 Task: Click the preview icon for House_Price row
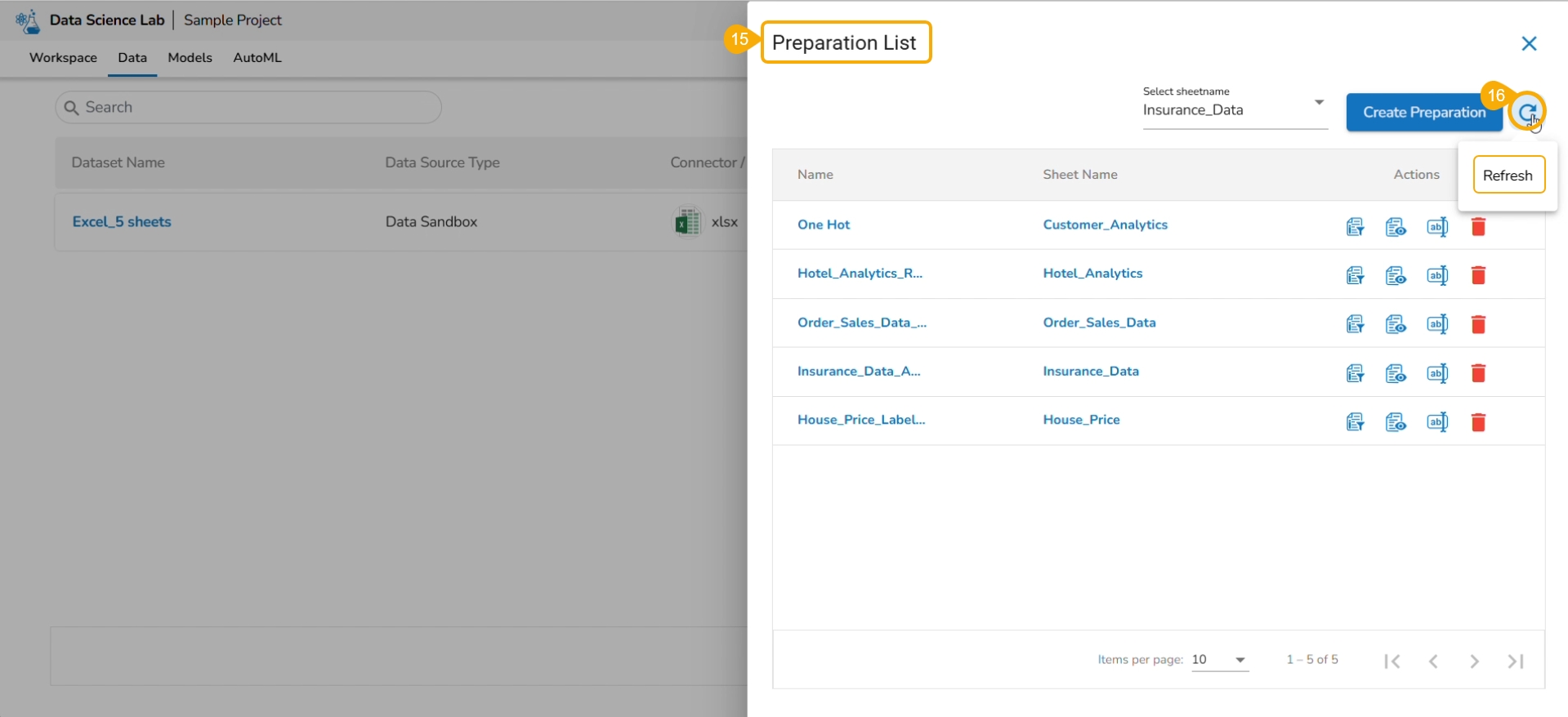[1396, 422]
